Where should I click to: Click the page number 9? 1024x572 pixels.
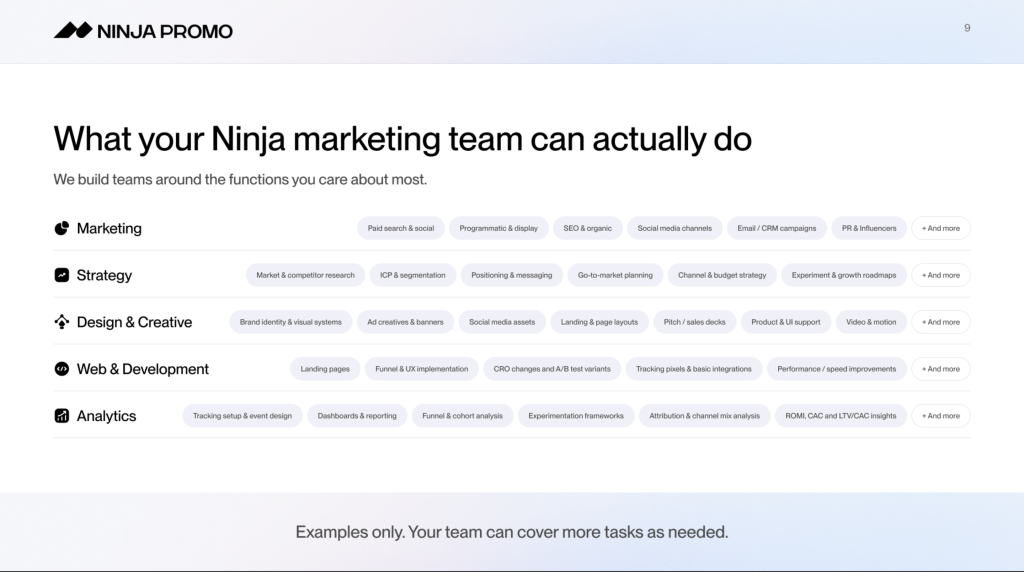(967, 28)
